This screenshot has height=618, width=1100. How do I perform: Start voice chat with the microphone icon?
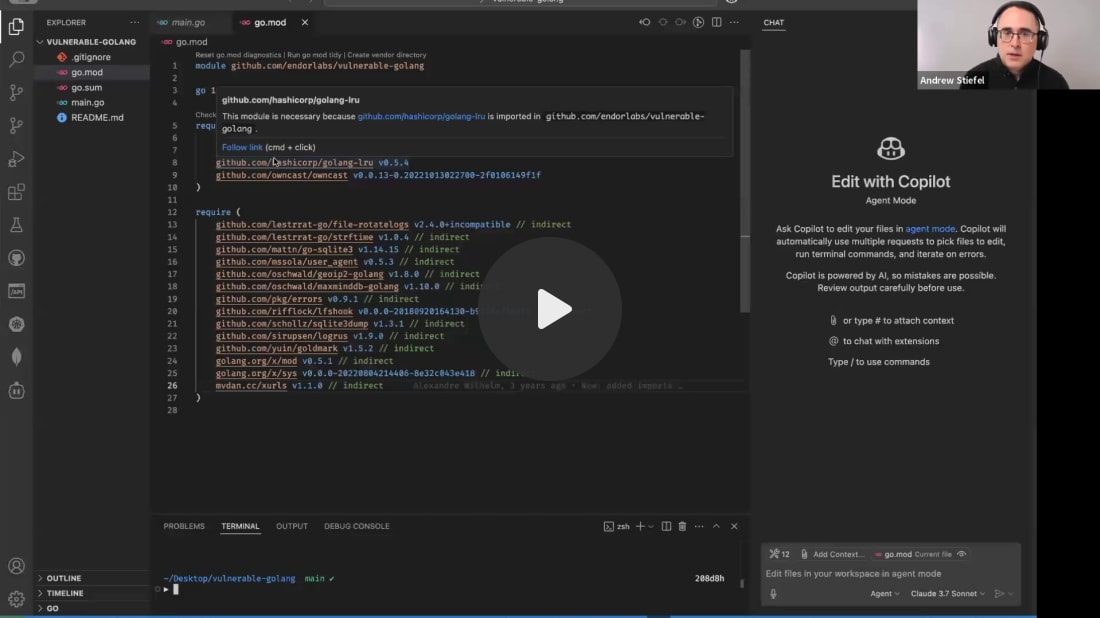coord(773,593)
